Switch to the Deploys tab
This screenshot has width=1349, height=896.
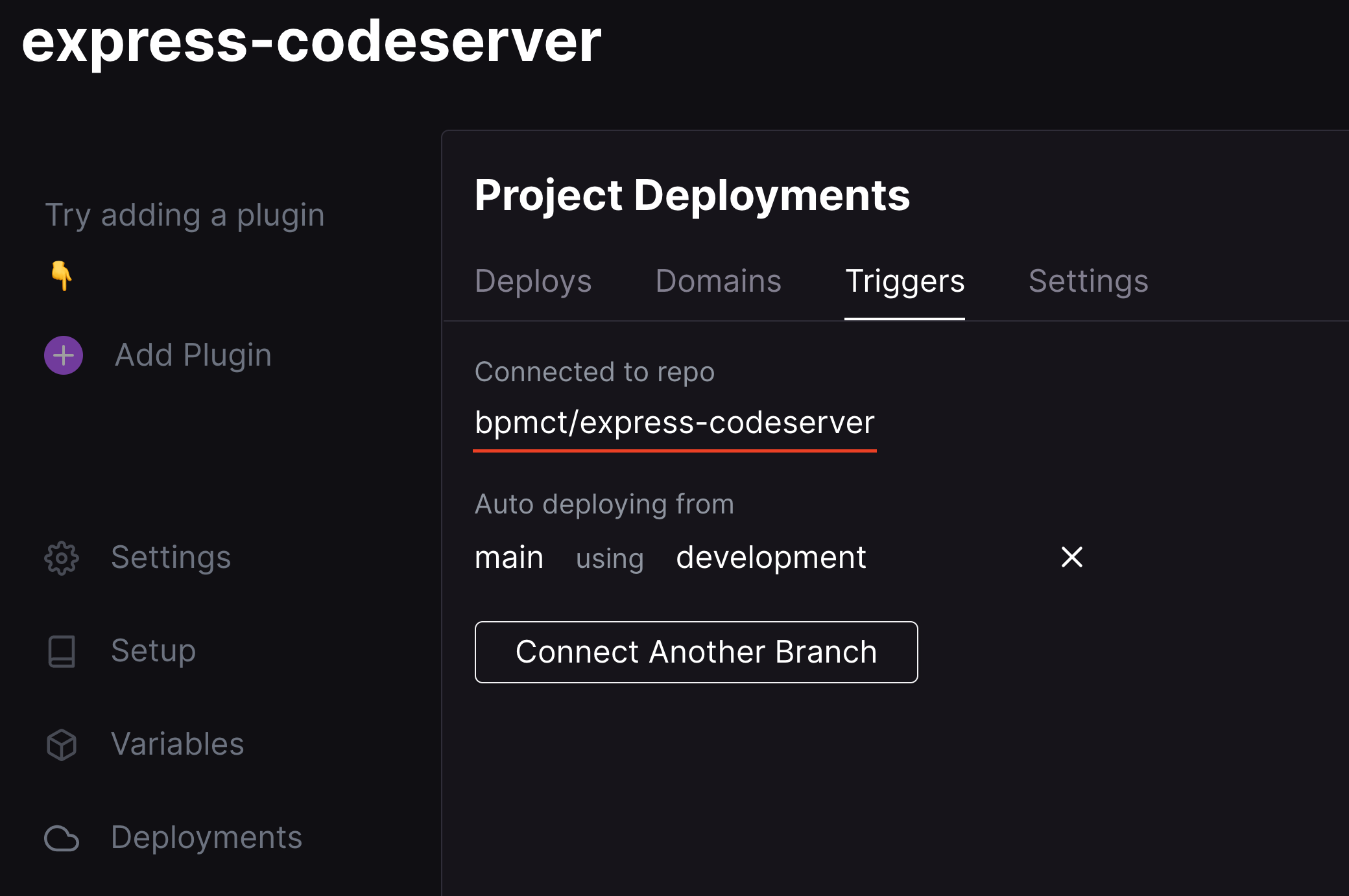(x=533, y=281)
